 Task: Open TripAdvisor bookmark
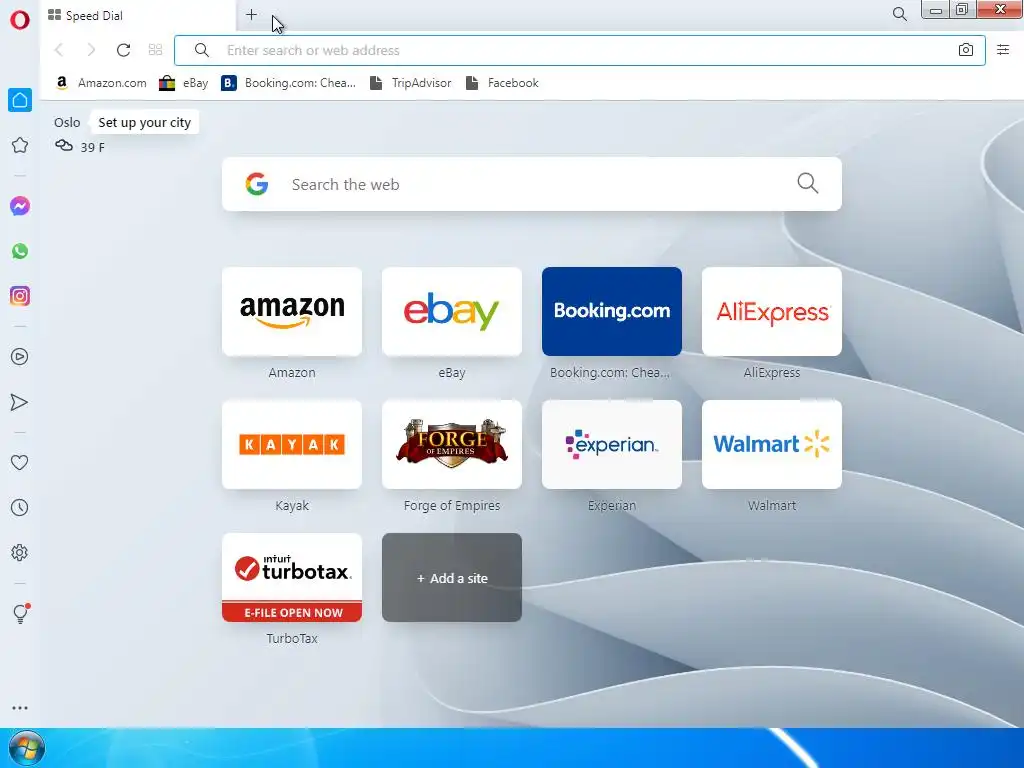coord(411,83)
